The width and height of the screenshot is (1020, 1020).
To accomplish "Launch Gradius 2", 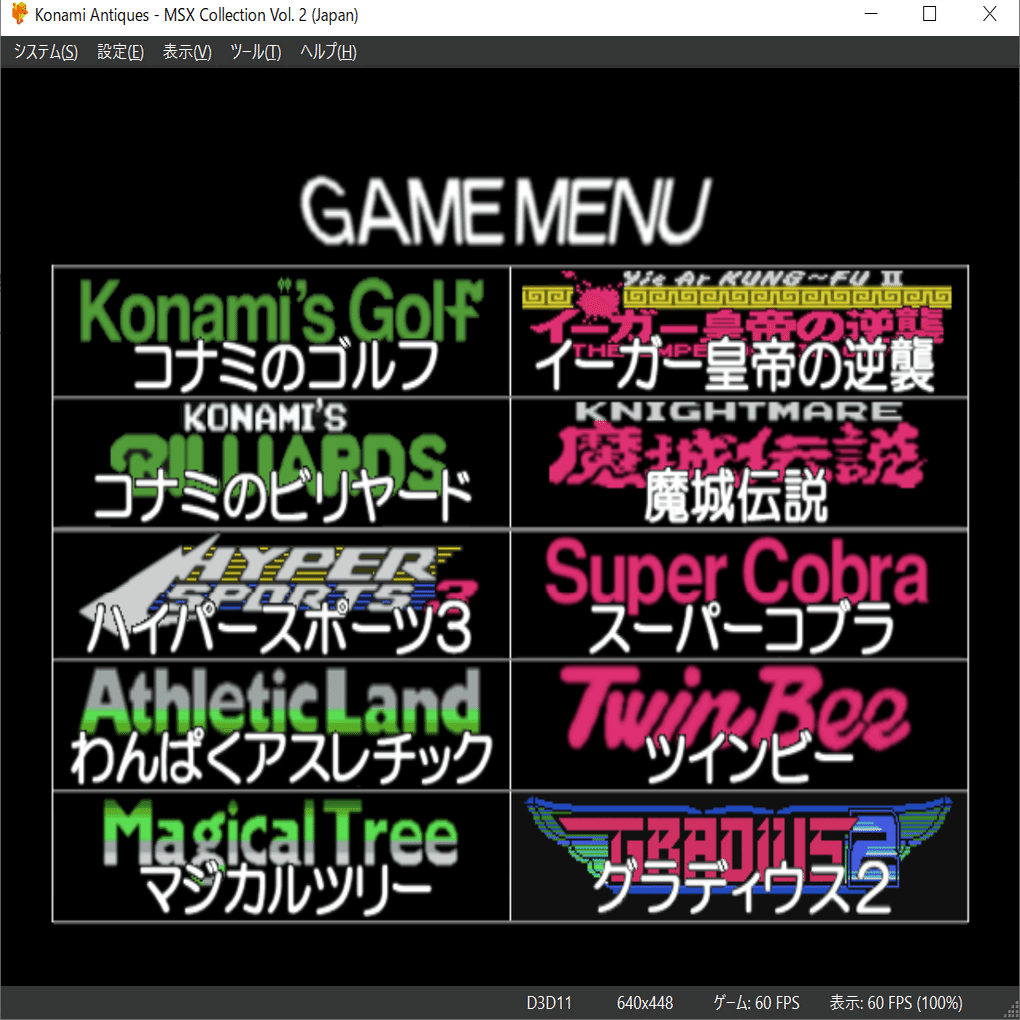I will pyautogui.click(x=740, y=858).
